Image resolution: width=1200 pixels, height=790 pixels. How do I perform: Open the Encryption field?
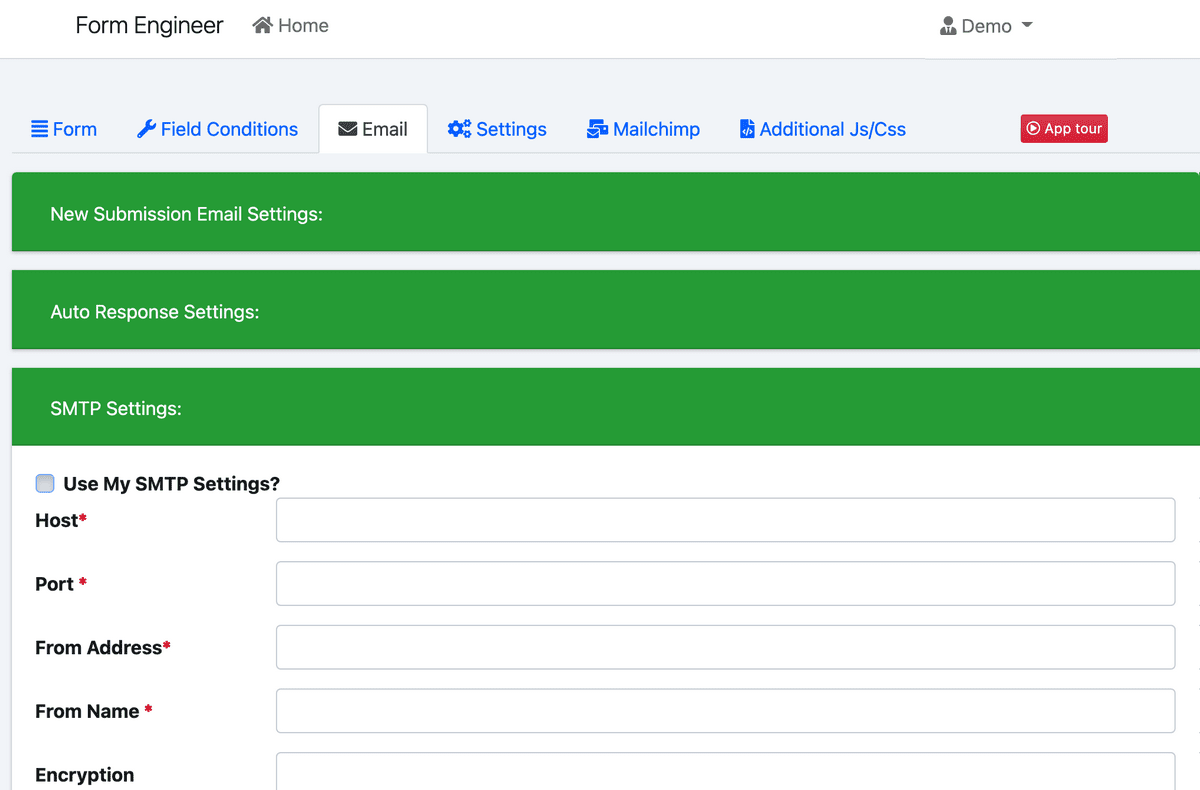click(725, 772)
